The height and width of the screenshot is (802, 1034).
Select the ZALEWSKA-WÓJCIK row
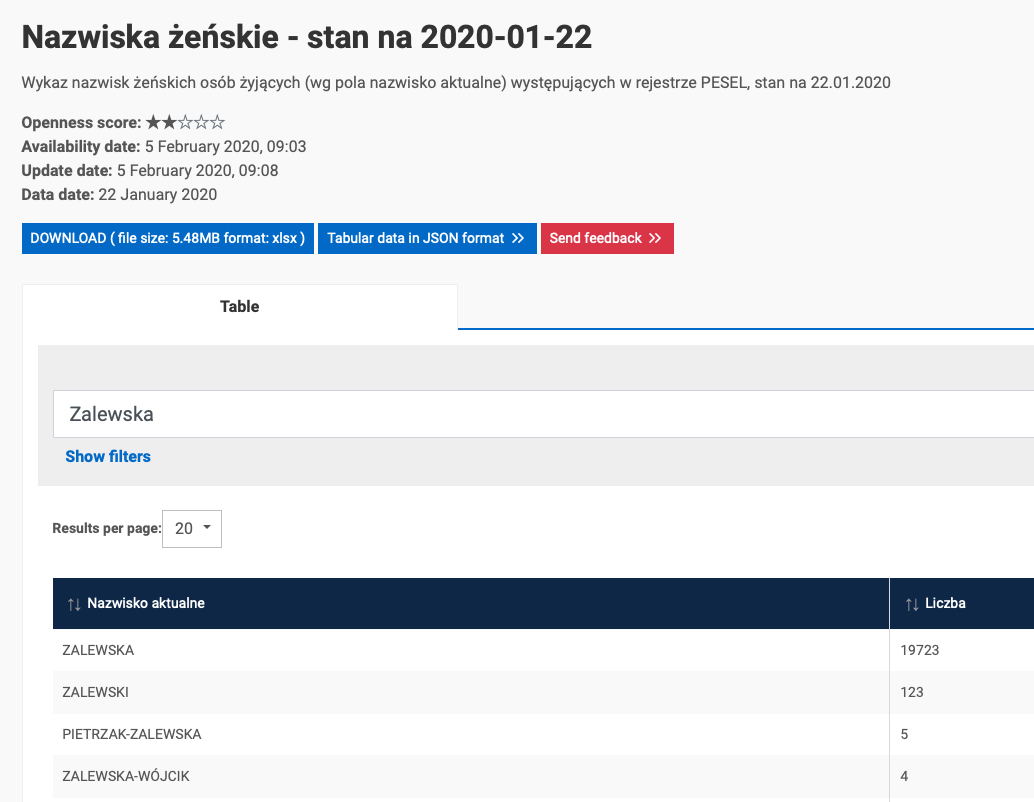(x=543, y=776)
